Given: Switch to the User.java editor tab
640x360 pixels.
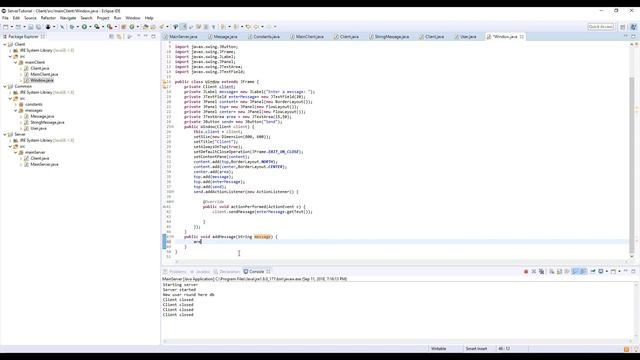Looking at the screenshot, I should click(x=465, y=37).
